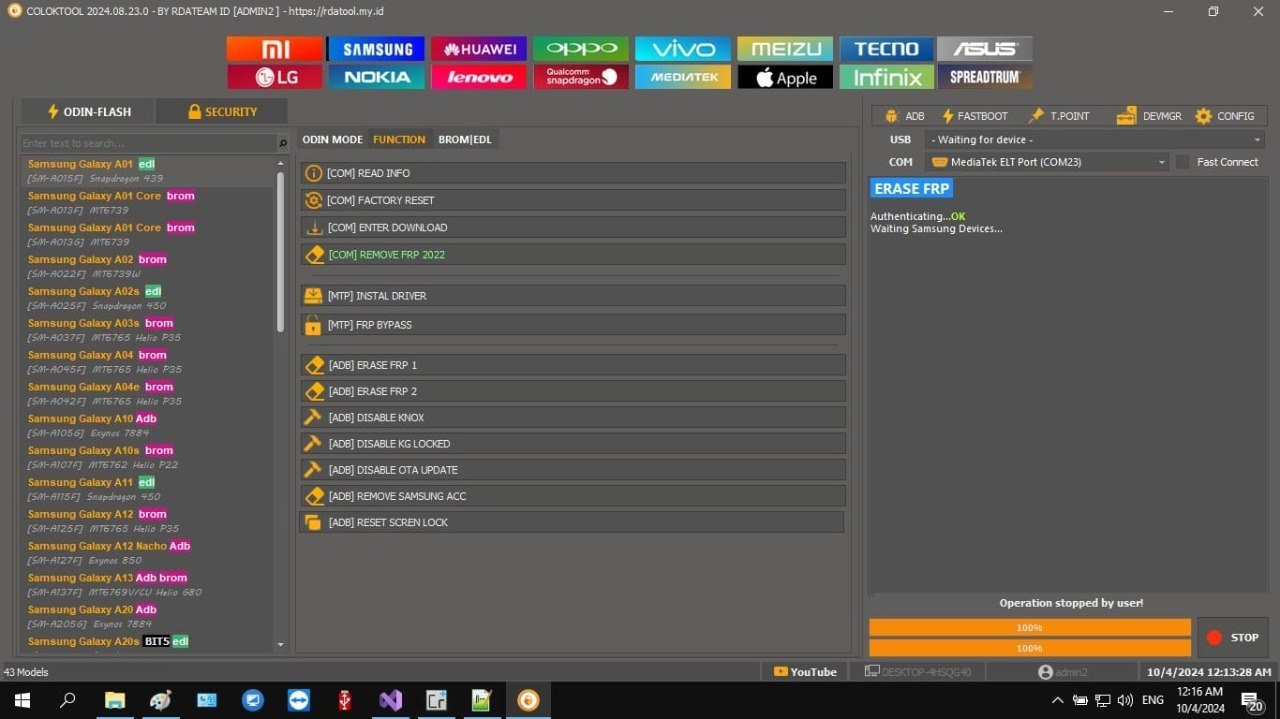This screenshot has height=719, width=1280.
Task: Open File Explorer from the taskbar
Action: 115,700
